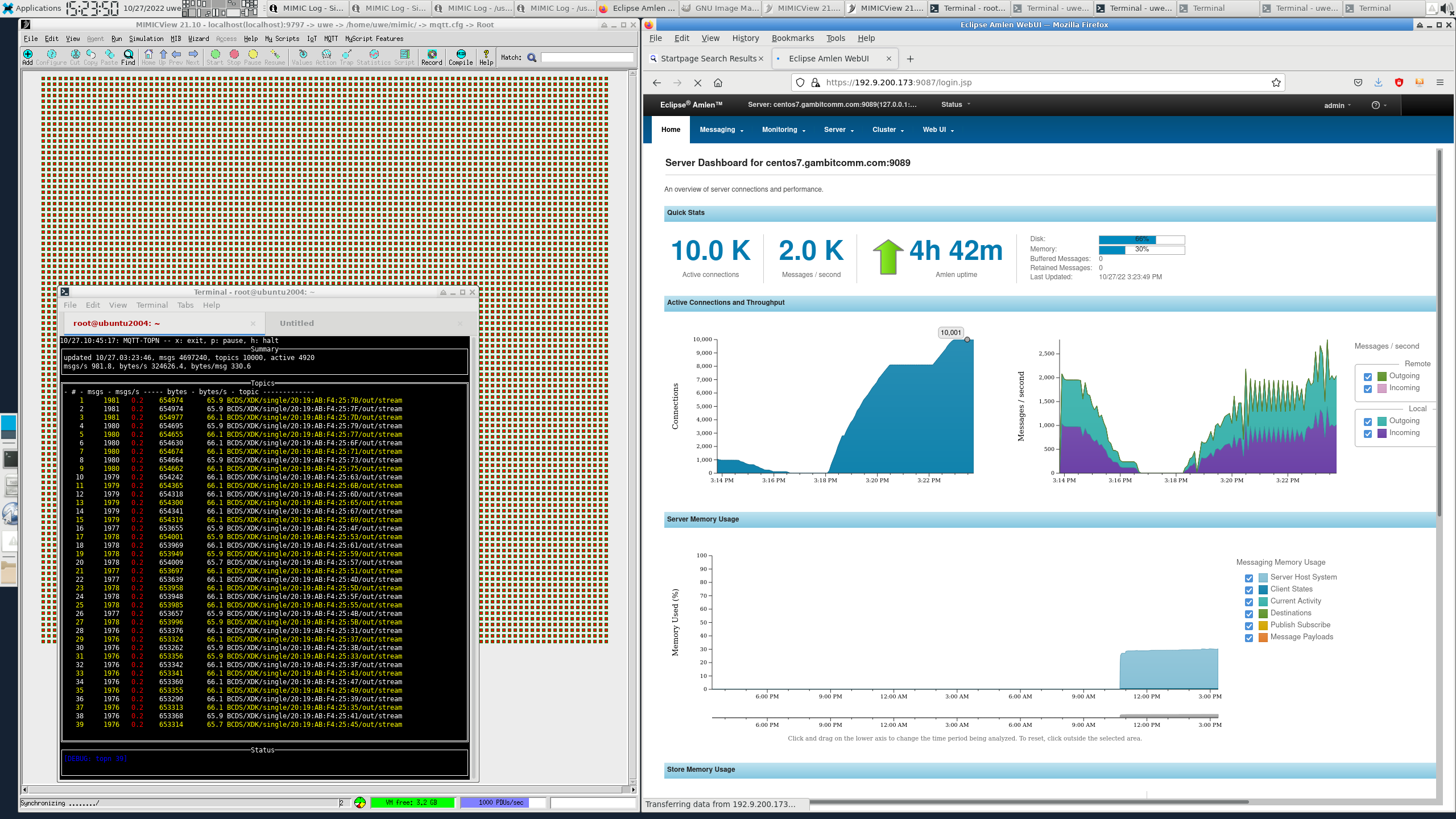Uncheck Publish Subscribe memory checkbox
The width and height of the screenshot is (1456, 819).
(x=1249, y=626)
